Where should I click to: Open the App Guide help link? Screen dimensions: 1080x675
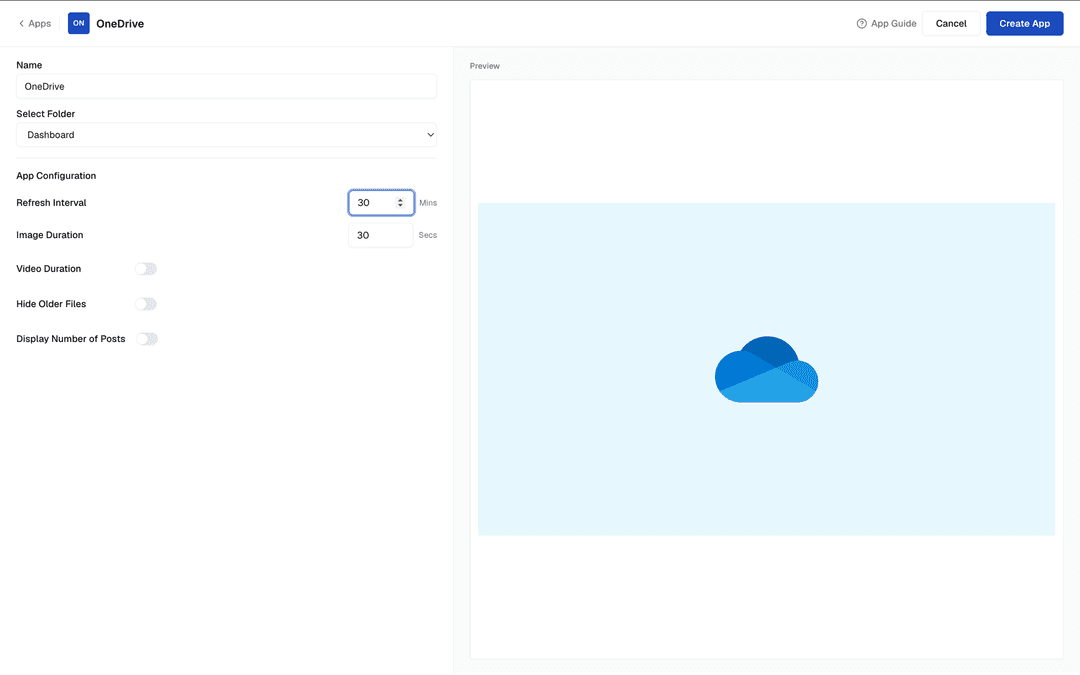[x=886, y=23]
